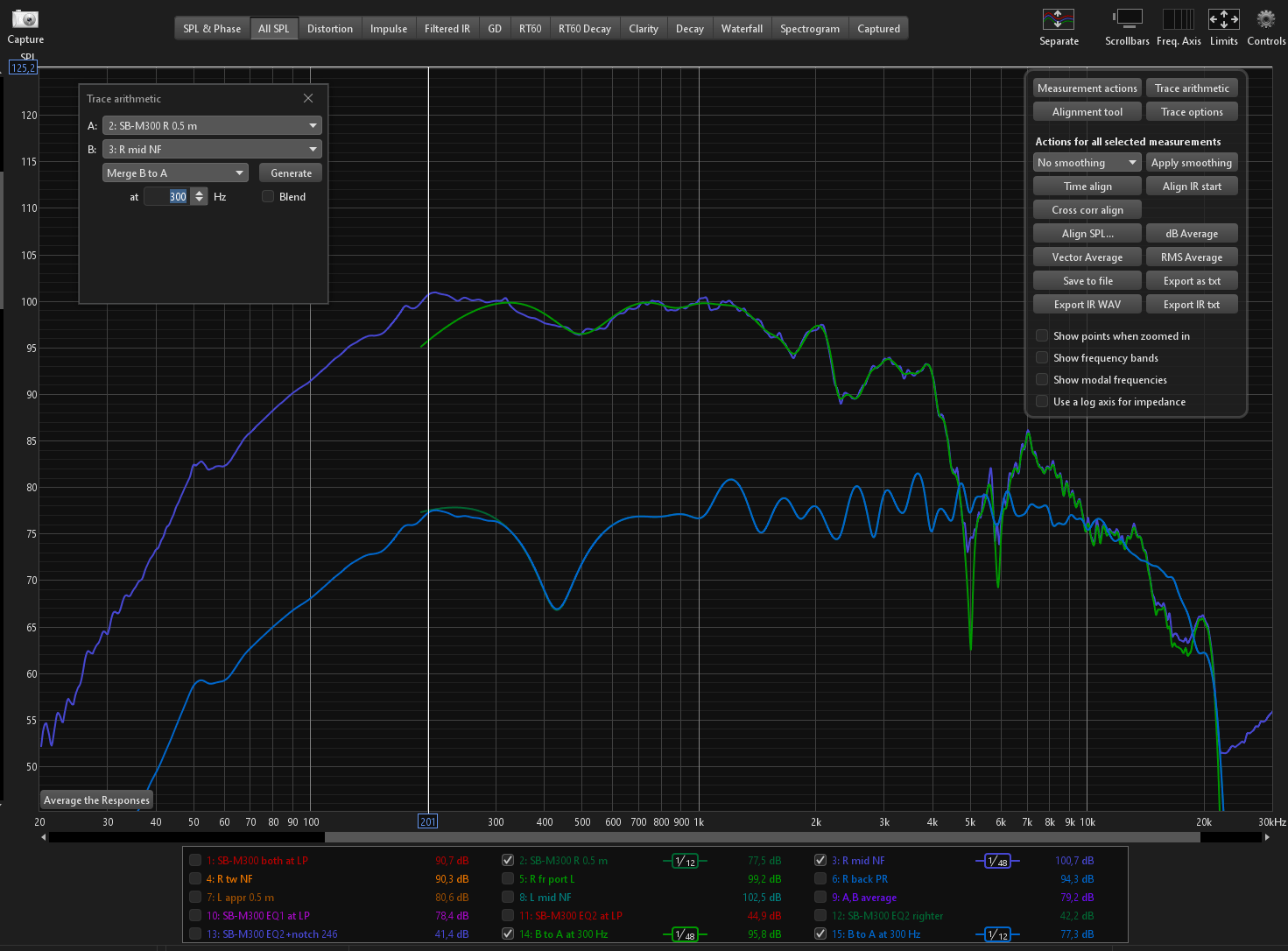Open the Freq. Axis toggle icon
The height and width of the screenshot is (951, 1288).
click(1178, 19)
